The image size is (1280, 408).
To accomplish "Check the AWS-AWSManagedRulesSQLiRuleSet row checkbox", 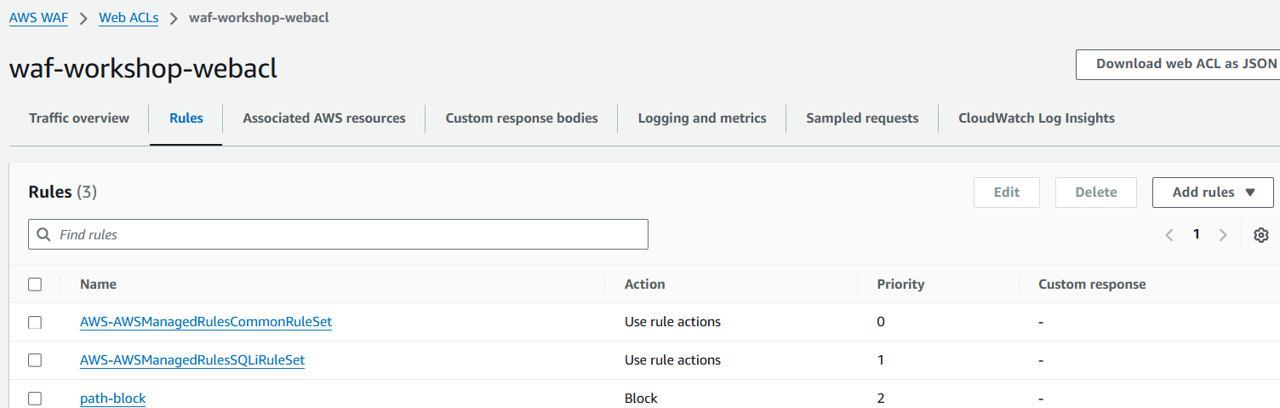I will point(35,360).
